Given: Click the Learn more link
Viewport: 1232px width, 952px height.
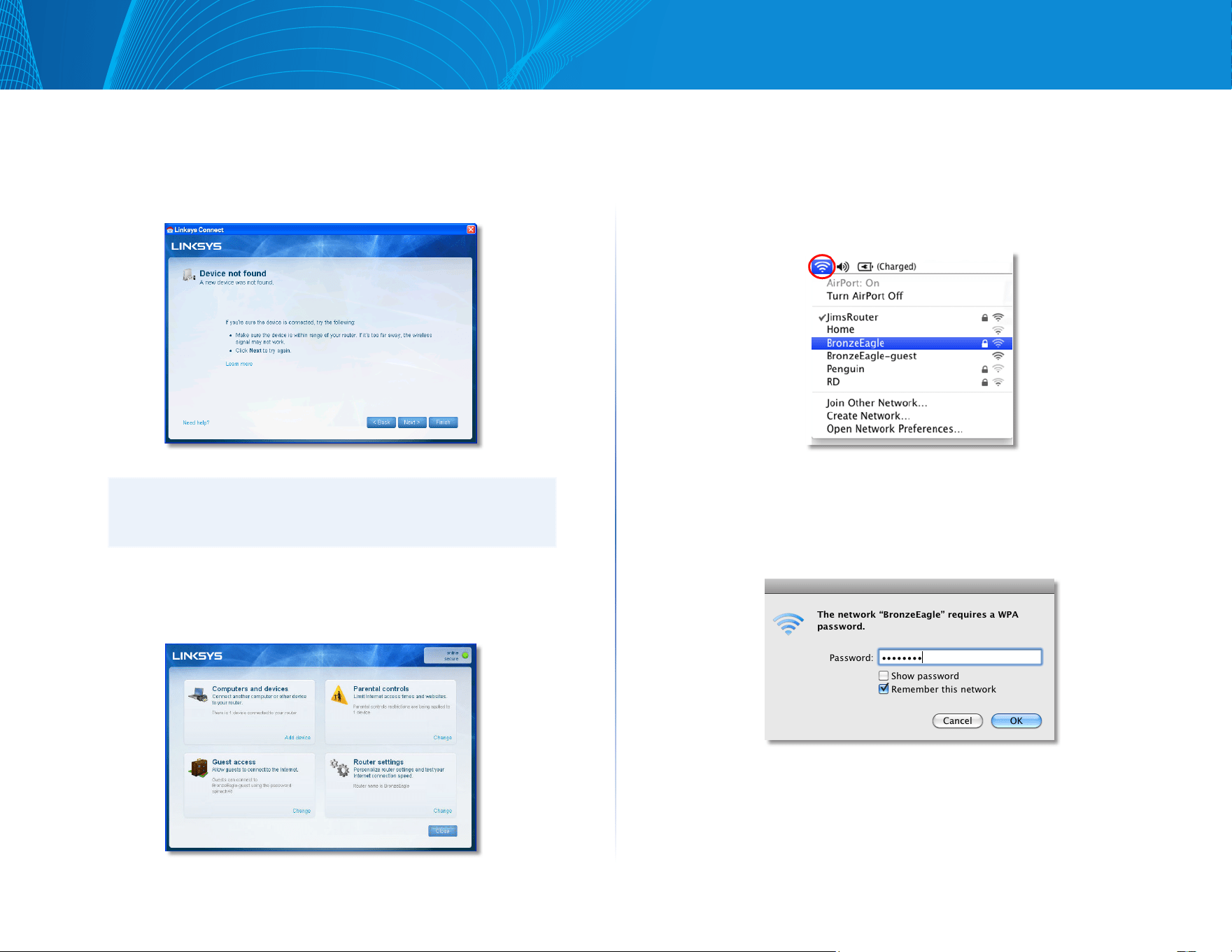Looking at the screenshot, I should pyautogui.click(x=239, y=364).
